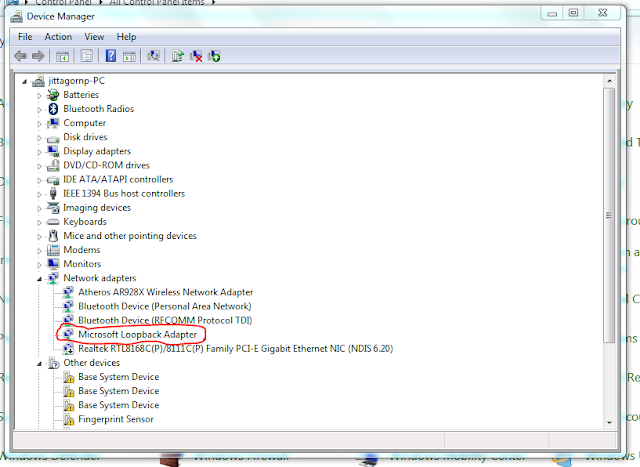Expand the Batteries node

point(39,96)
